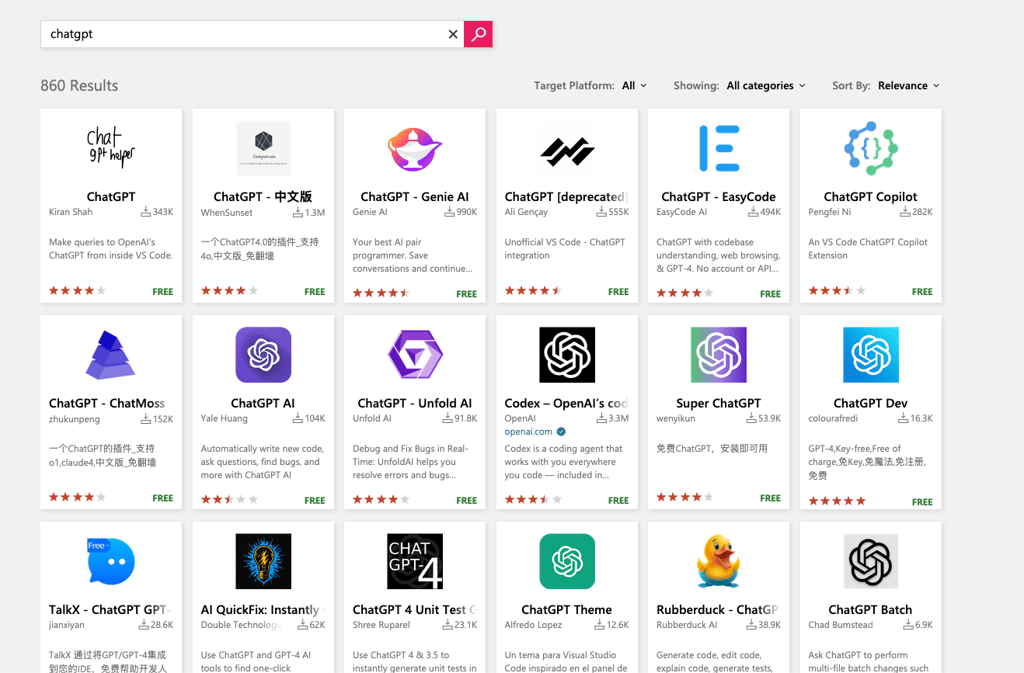This screenshot has width=1024, height=673.
Task: Open ChatGPT extension title by Kiran Shah
Action: pyautogui.click(x=111, y=196)
